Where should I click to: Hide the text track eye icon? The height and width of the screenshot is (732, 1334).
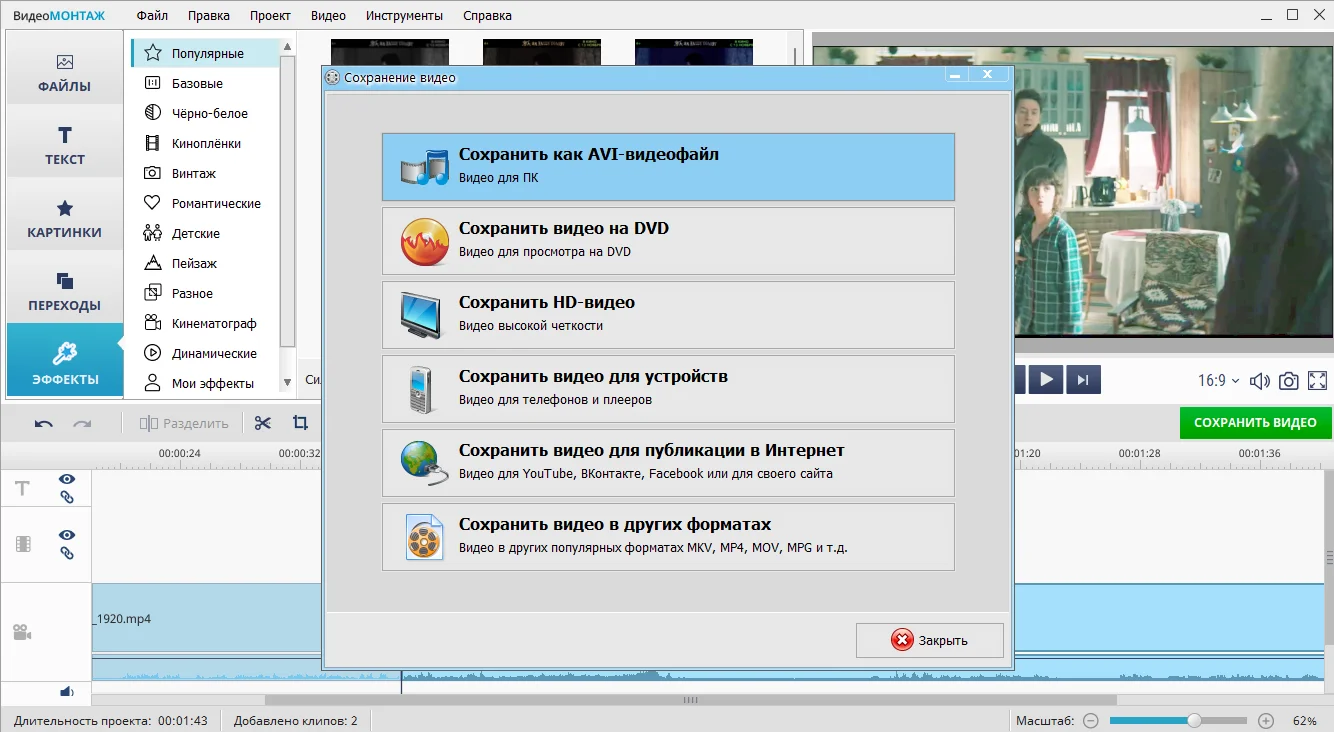pos(67,479)
